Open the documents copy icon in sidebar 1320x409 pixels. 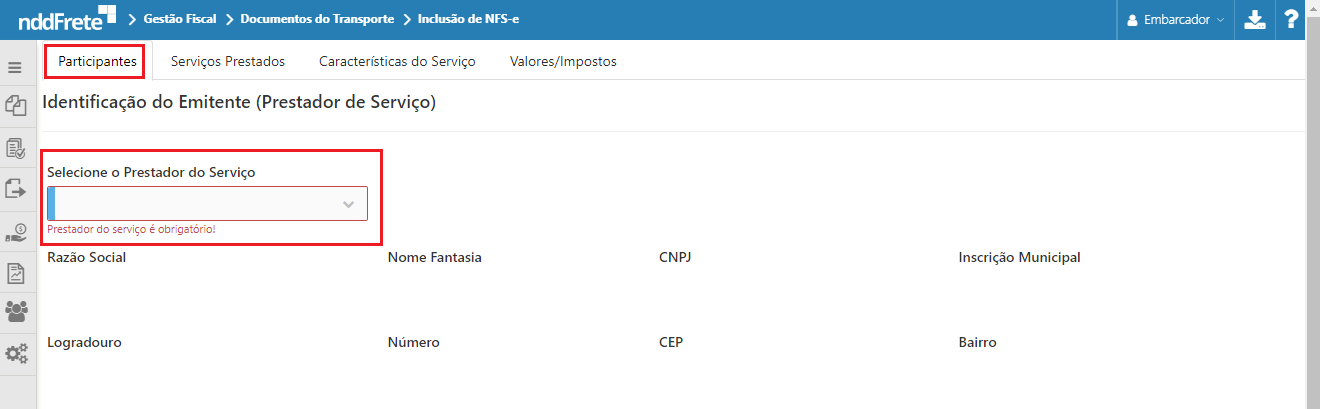(15, 106)
